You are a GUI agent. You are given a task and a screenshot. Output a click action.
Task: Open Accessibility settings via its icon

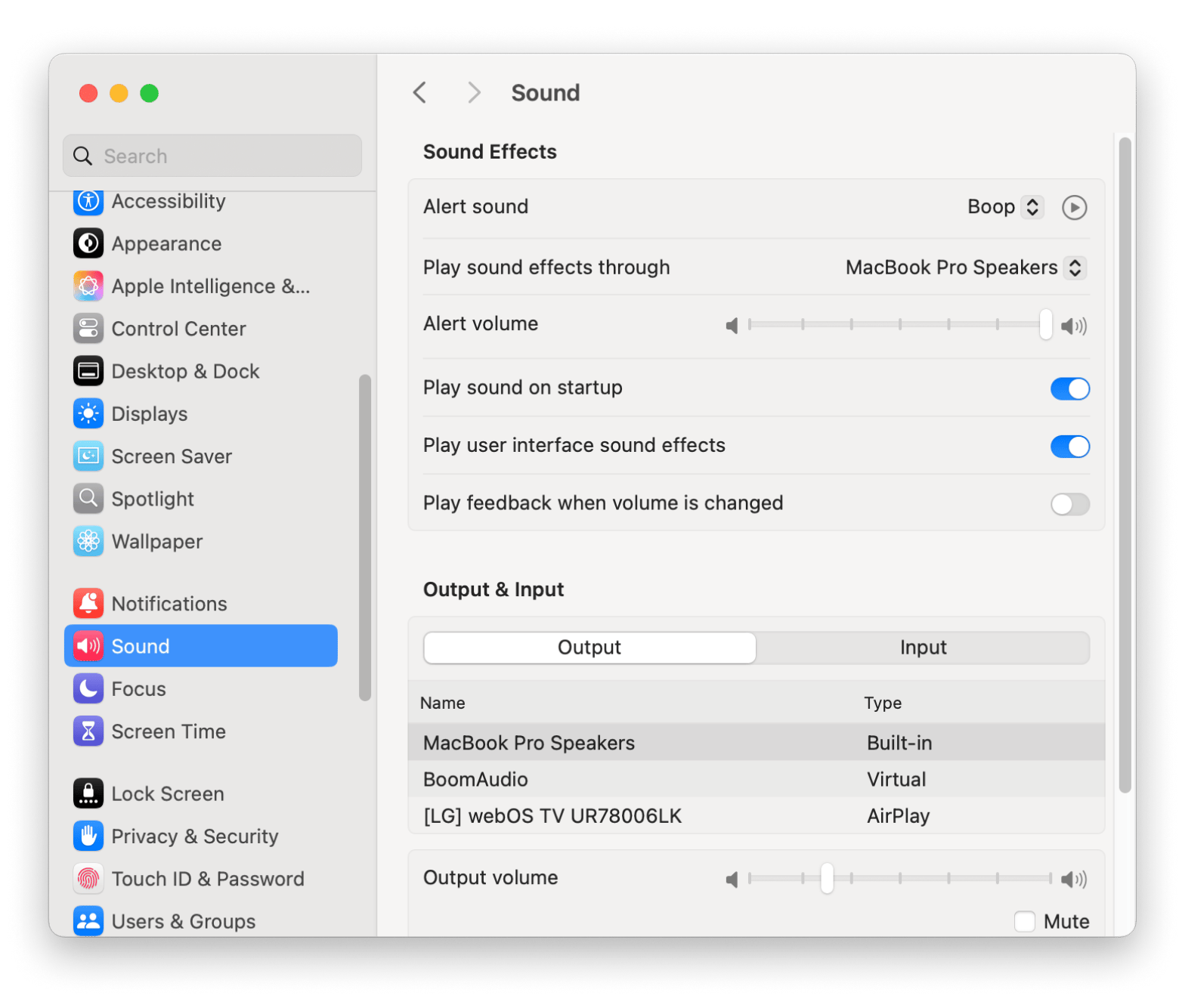88,202
